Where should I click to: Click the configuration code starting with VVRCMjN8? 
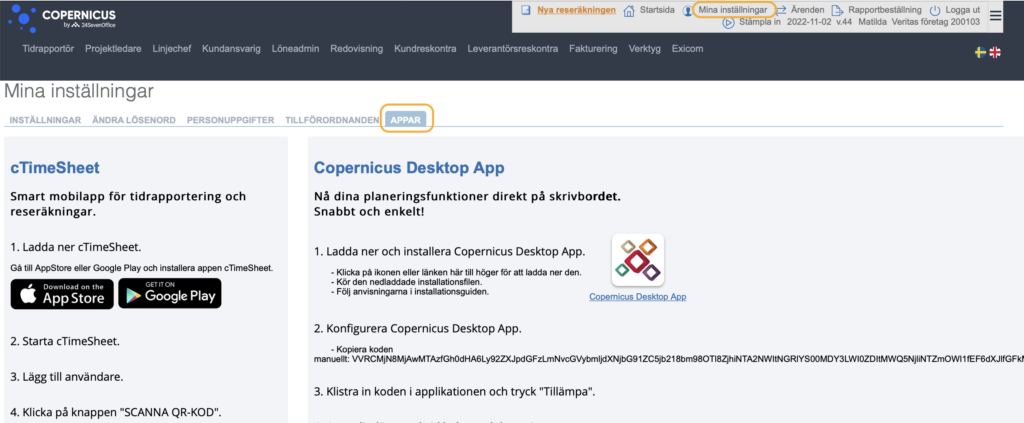(688, 358)
